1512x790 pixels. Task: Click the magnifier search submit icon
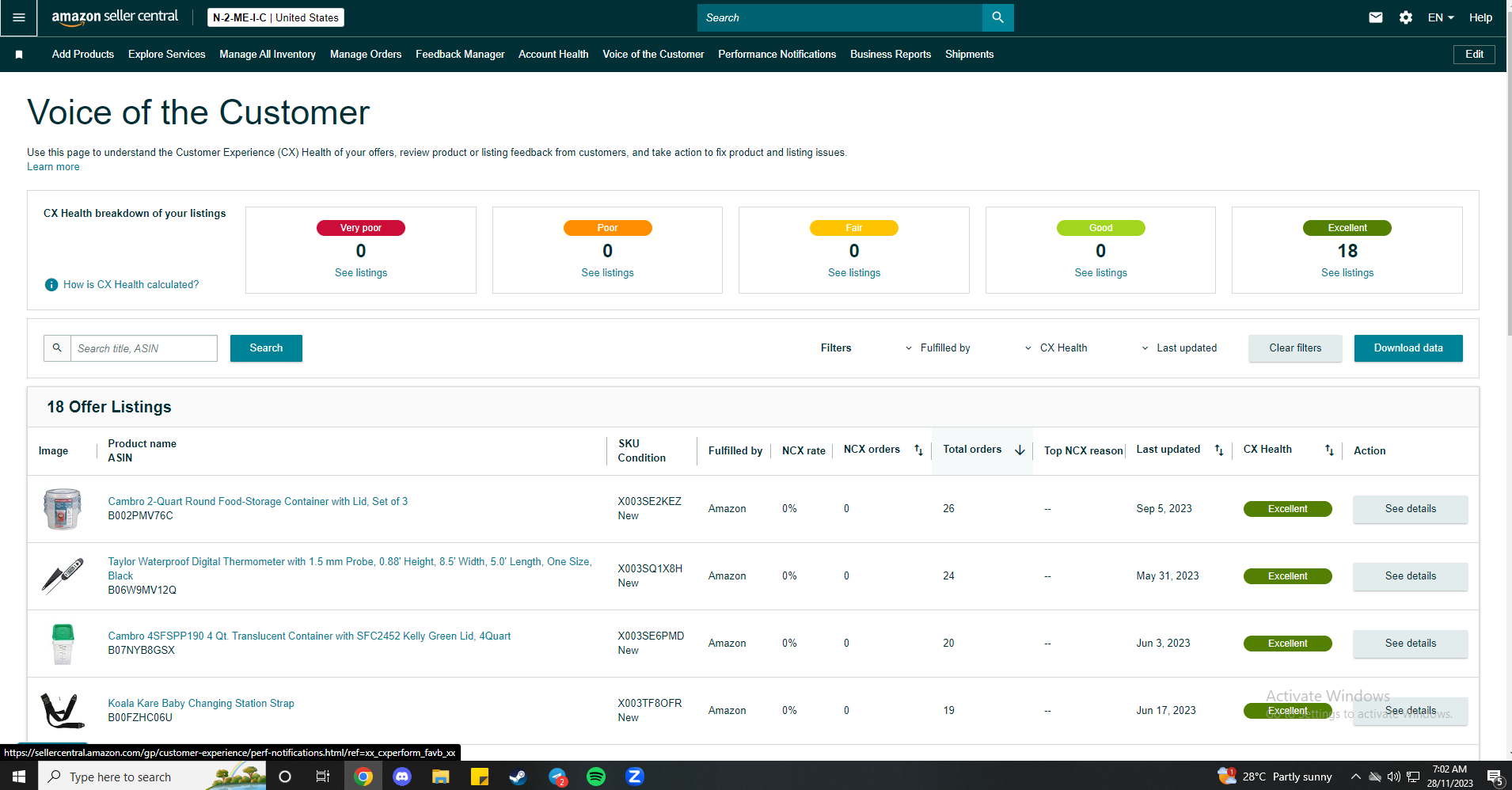(x=997, y=17)
